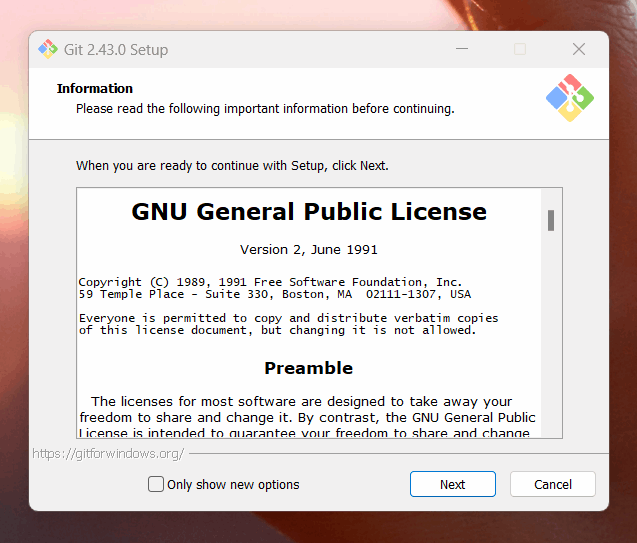The height and width of the screenshot is (543, 637).
Task: Click the license text scrollbar thumb
Action: click(x=551, y=221)
